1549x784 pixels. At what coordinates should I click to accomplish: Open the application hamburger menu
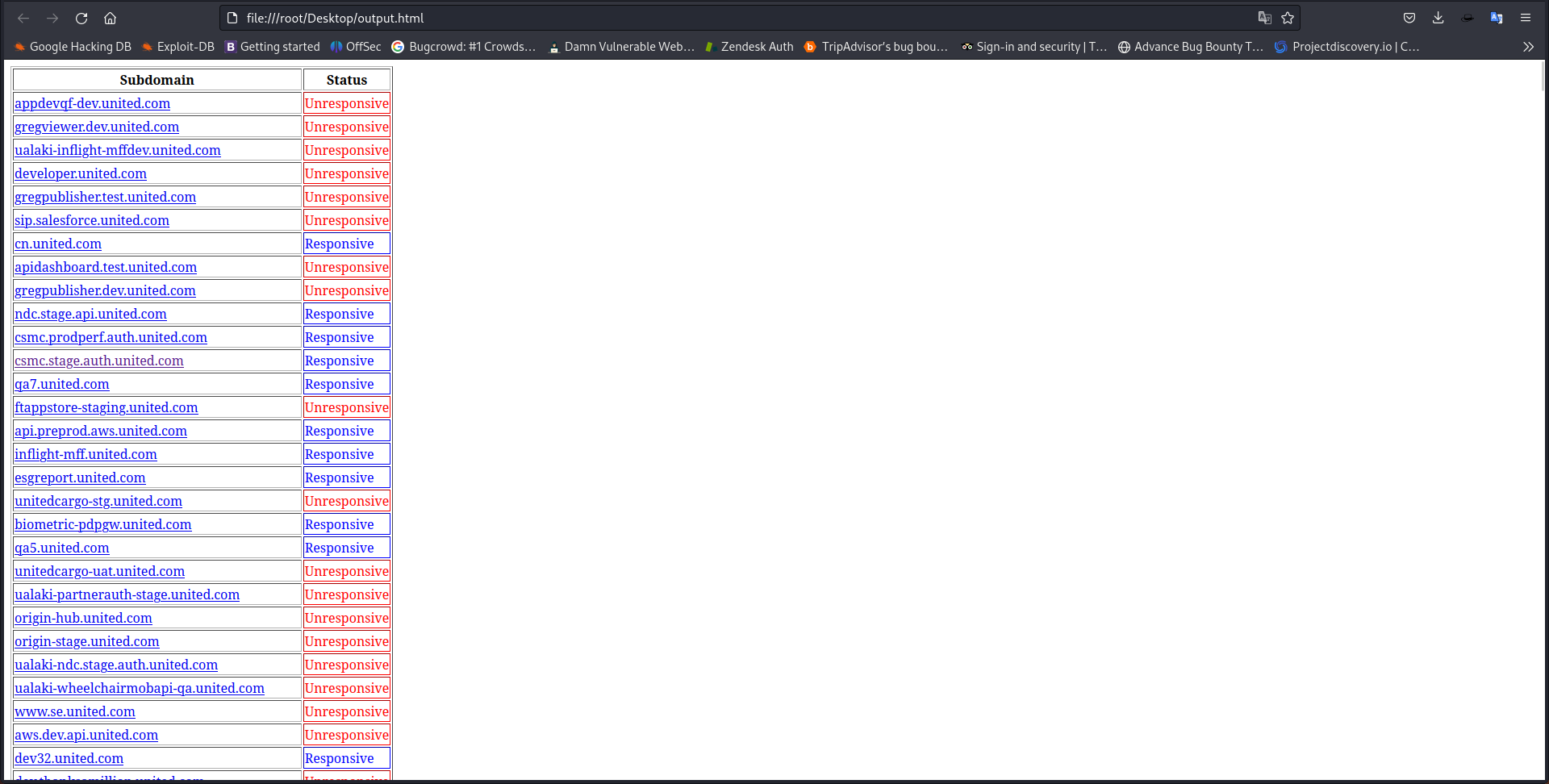pos(1525,18)
